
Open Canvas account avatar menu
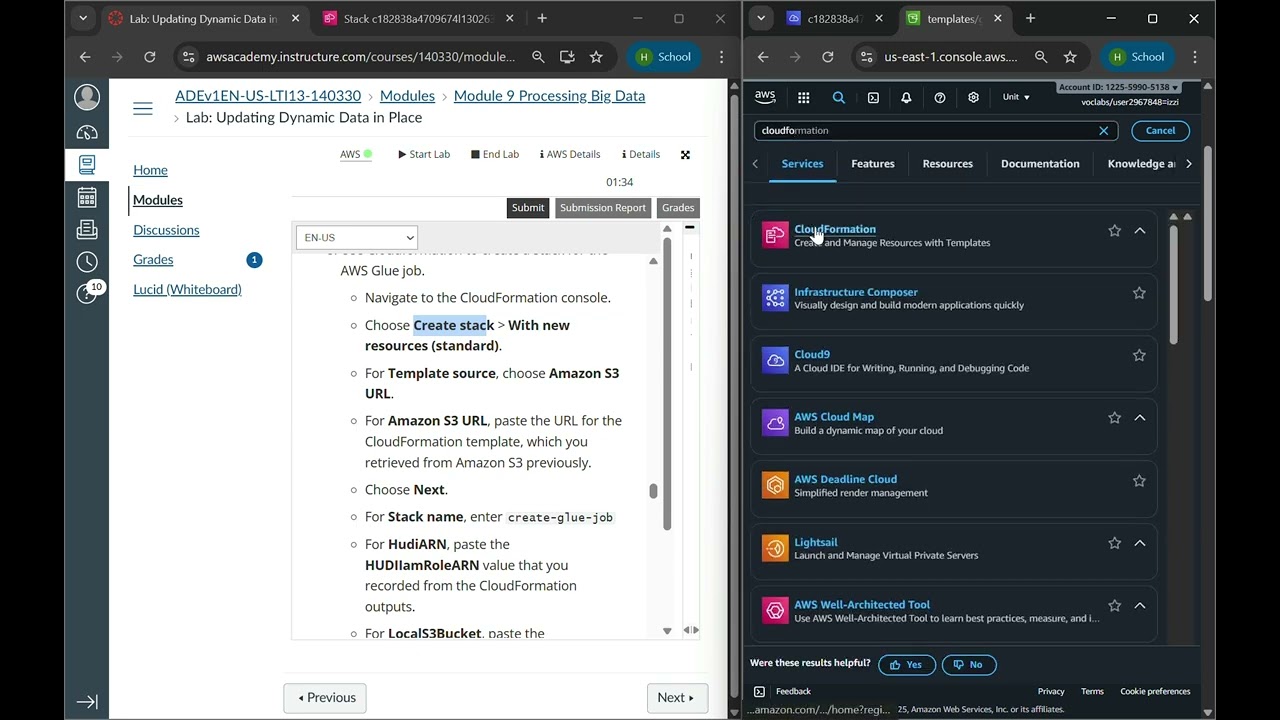[87, 97]
